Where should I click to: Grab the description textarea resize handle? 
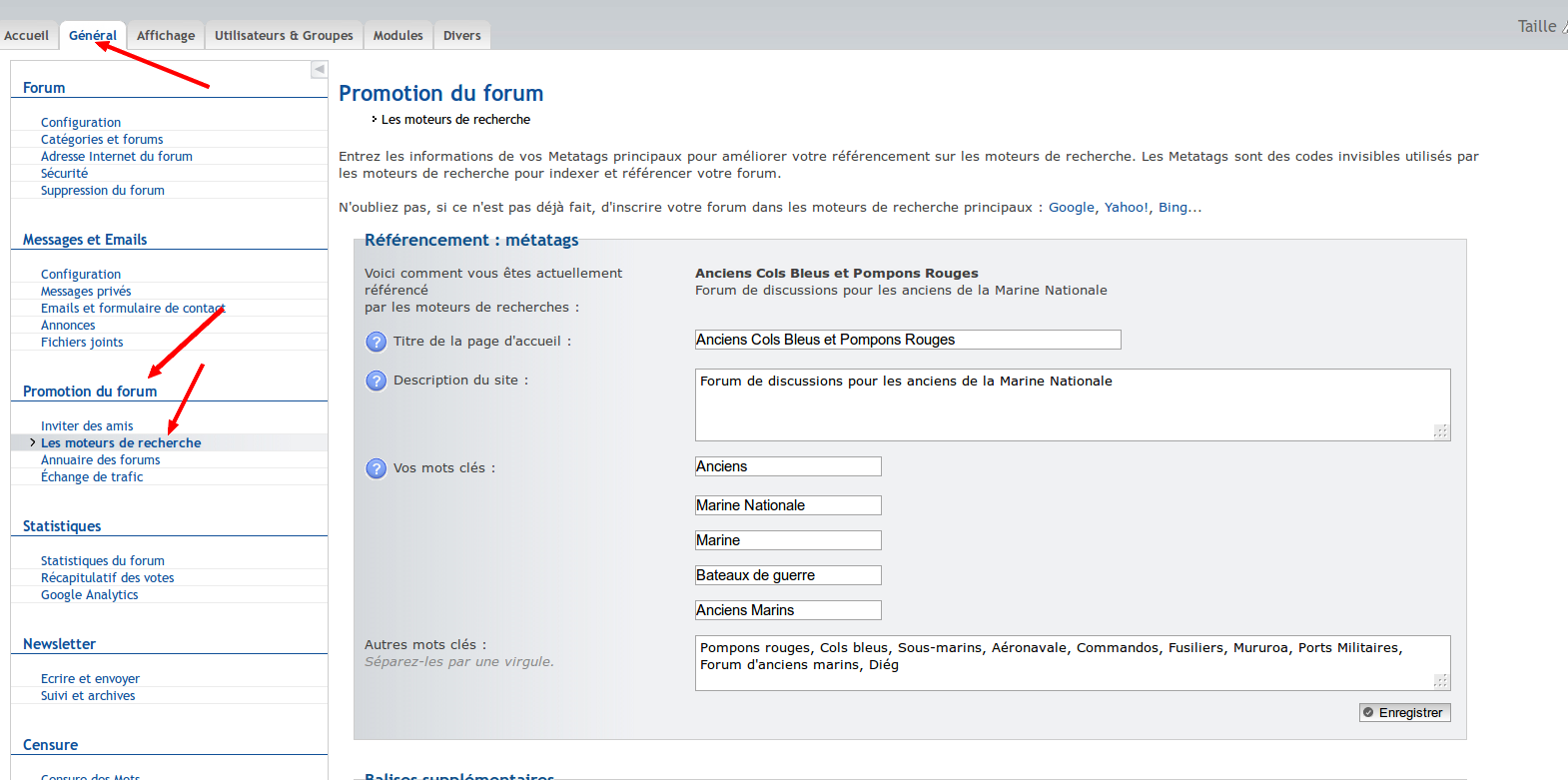click(1441, 431)
